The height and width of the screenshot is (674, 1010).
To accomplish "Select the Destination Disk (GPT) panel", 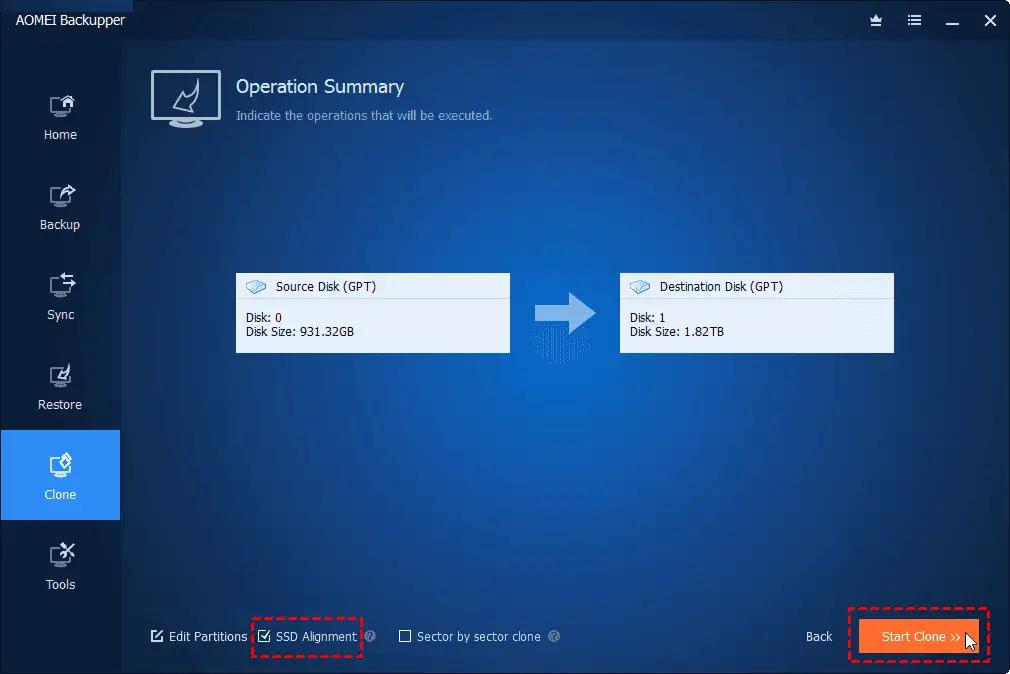I will 756,312.
